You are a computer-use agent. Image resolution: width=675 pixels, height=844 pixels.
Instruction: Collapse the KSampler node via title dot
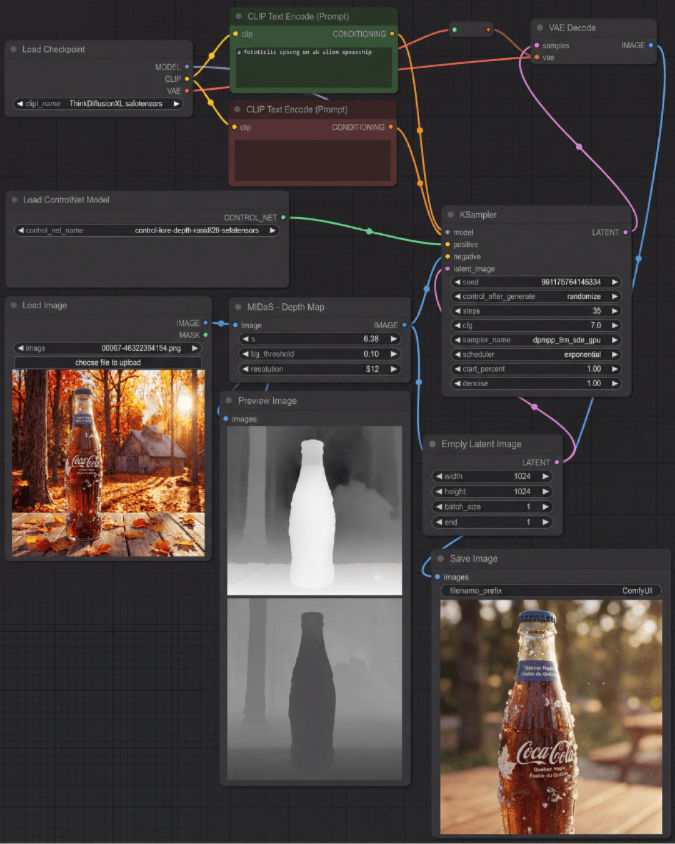452,215
